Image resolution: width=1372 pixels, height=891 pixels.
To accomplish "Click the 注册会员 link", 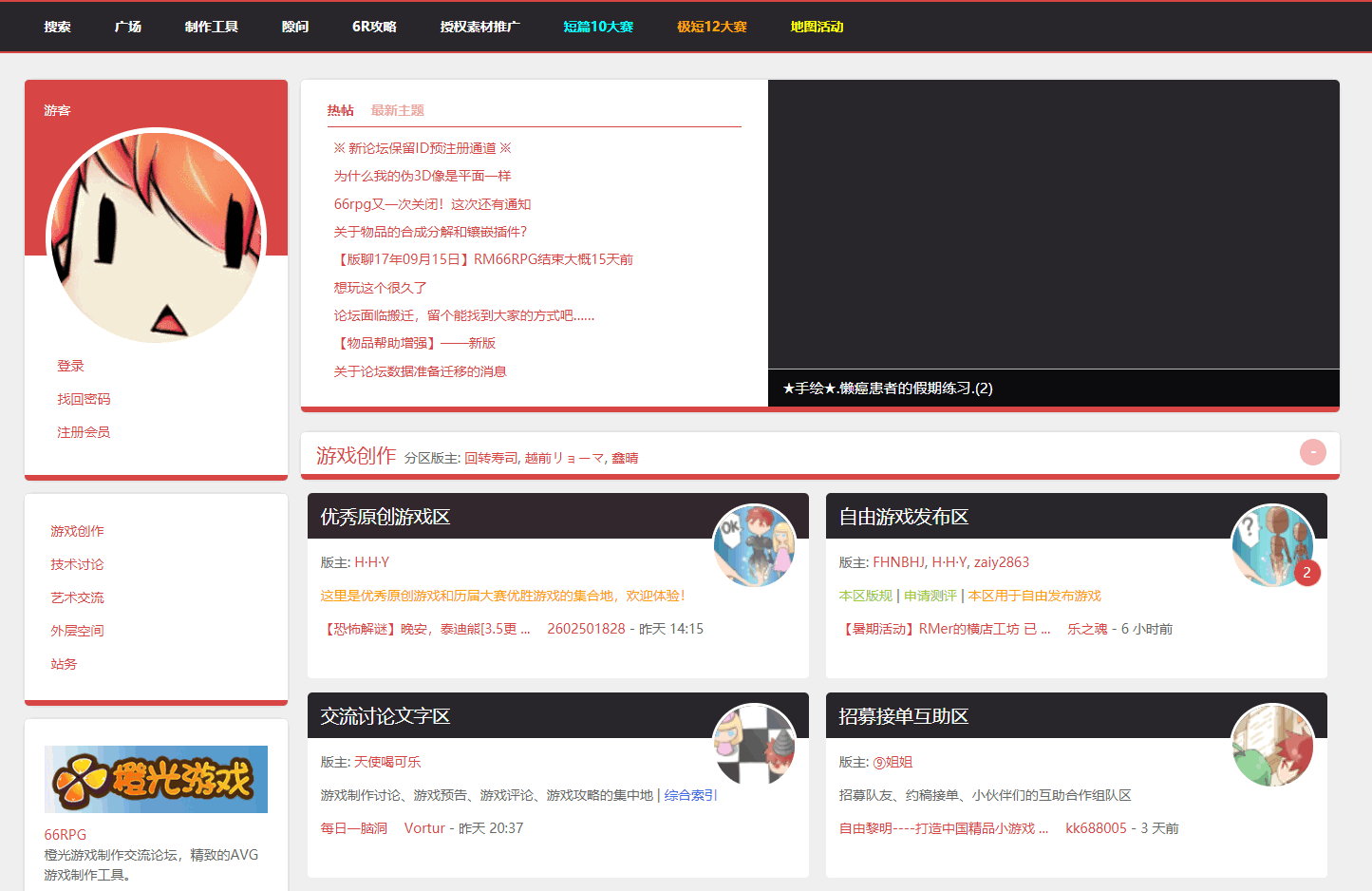I will pyautogui.click(x=84, y=432).
